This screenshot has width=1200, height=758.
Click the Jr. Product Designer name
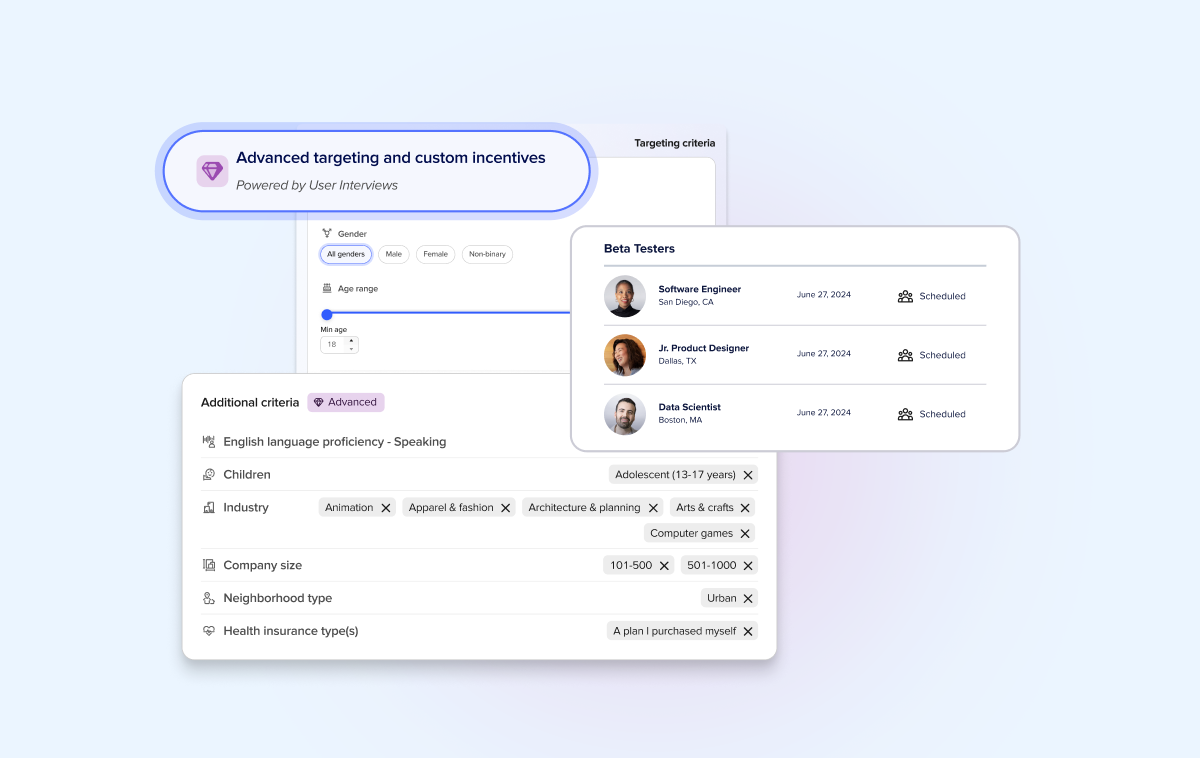coord(704,348)
